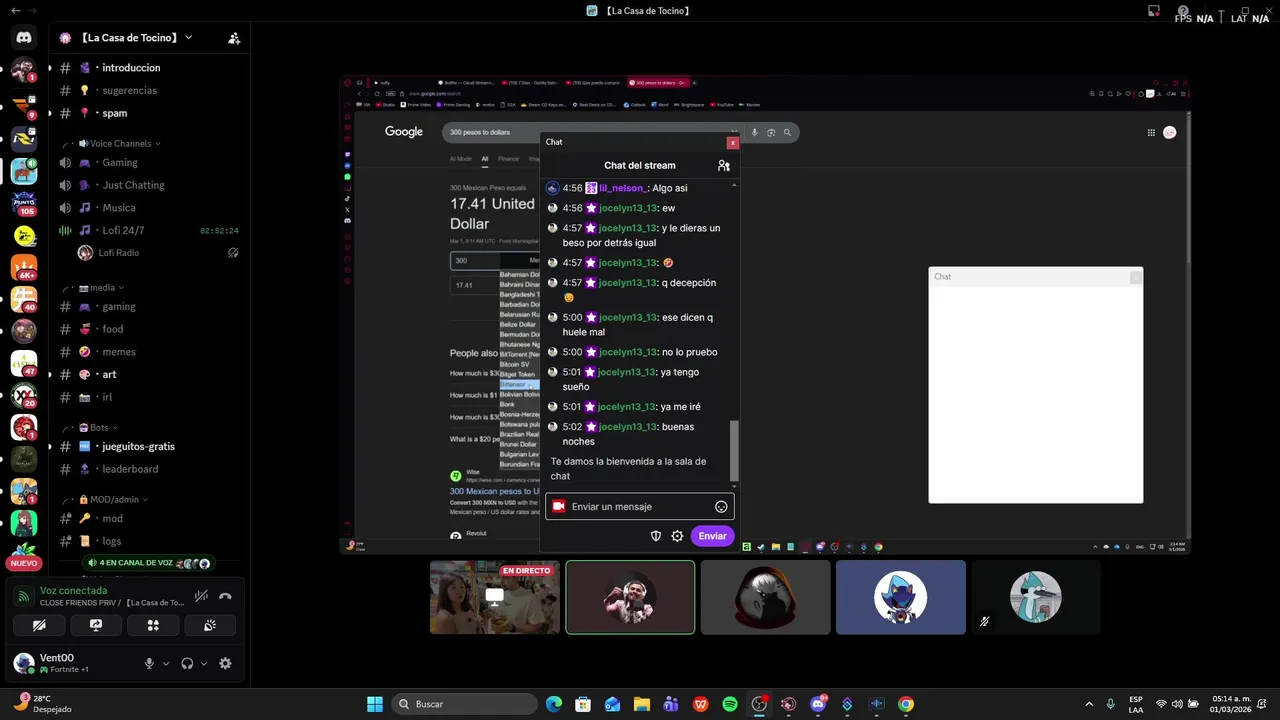Click the Enviar button in stream chat
The image size is (1280, 720).
click(x=712, y=536)
